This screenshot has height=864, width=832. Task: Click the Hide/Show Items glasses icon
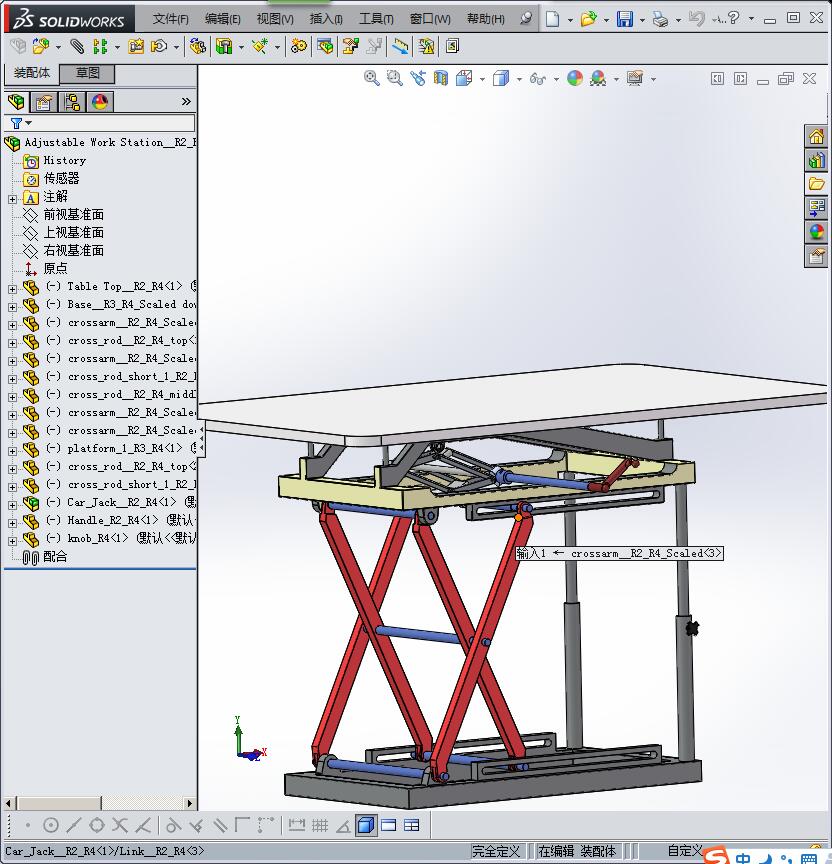coord(537,79)
